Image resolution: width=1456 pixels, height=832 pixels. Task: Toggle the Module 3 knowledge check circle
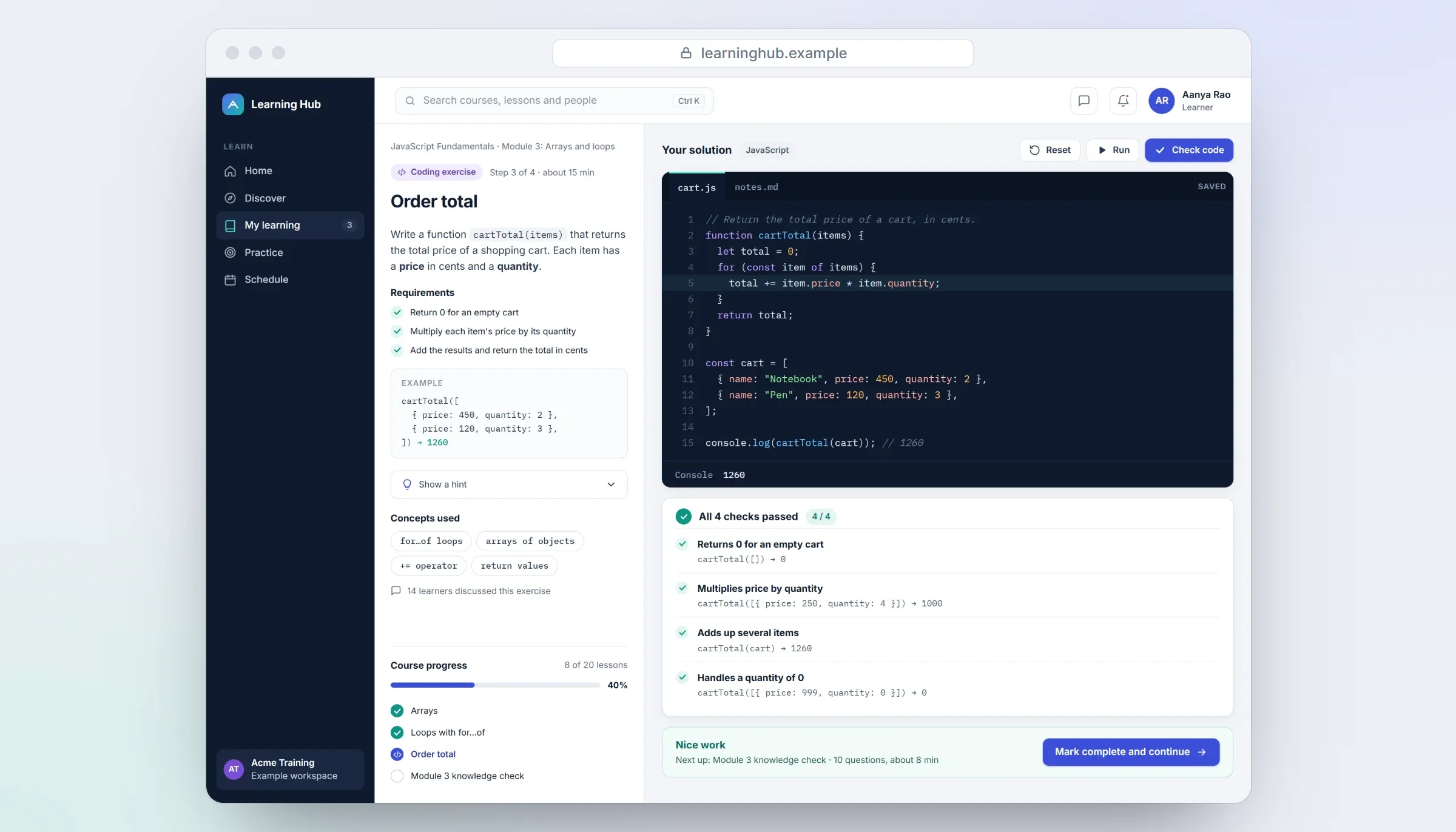(x=397, y=776)
